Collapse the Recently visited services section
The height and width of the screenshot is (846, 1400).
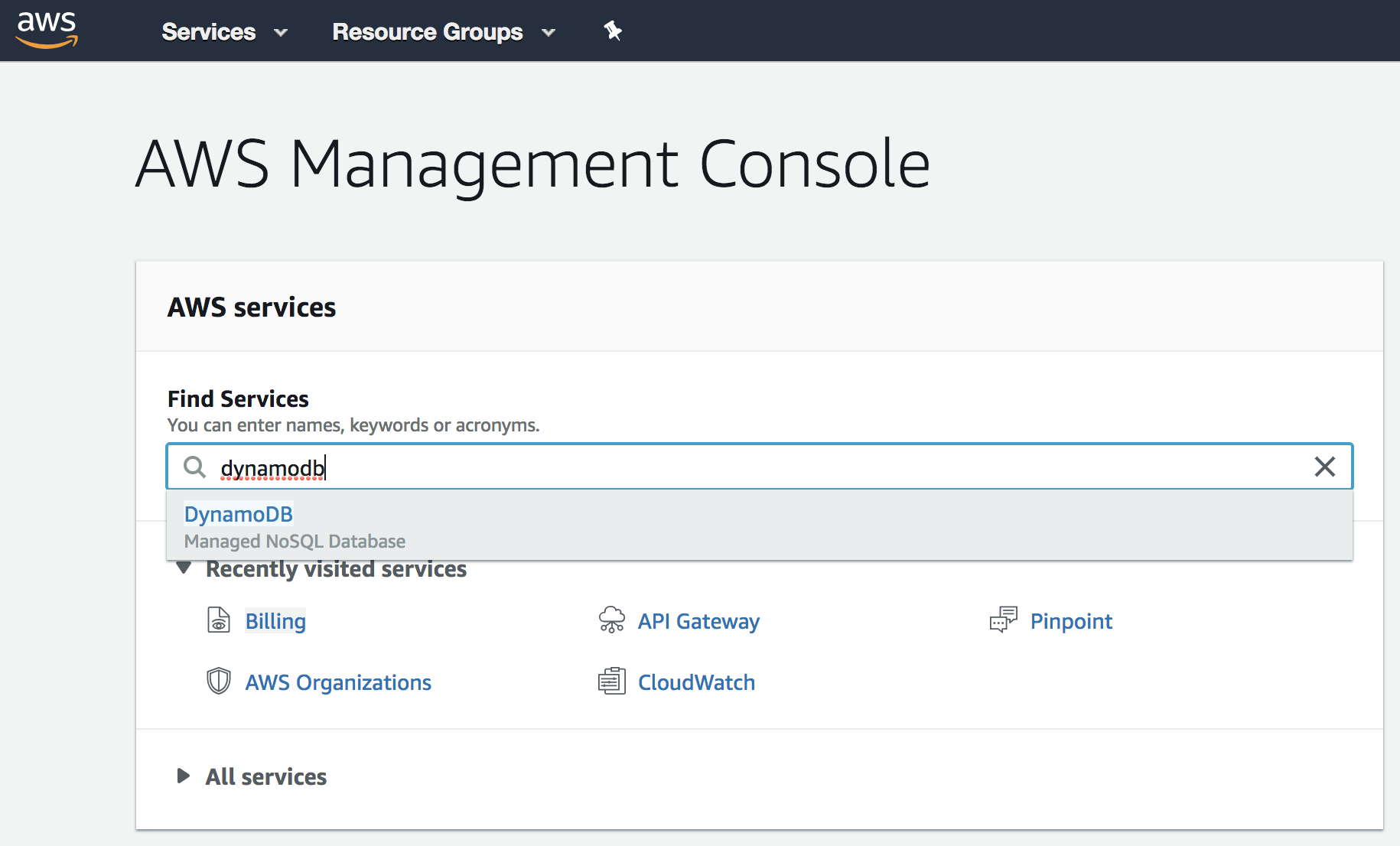click(x=184, y=568)
